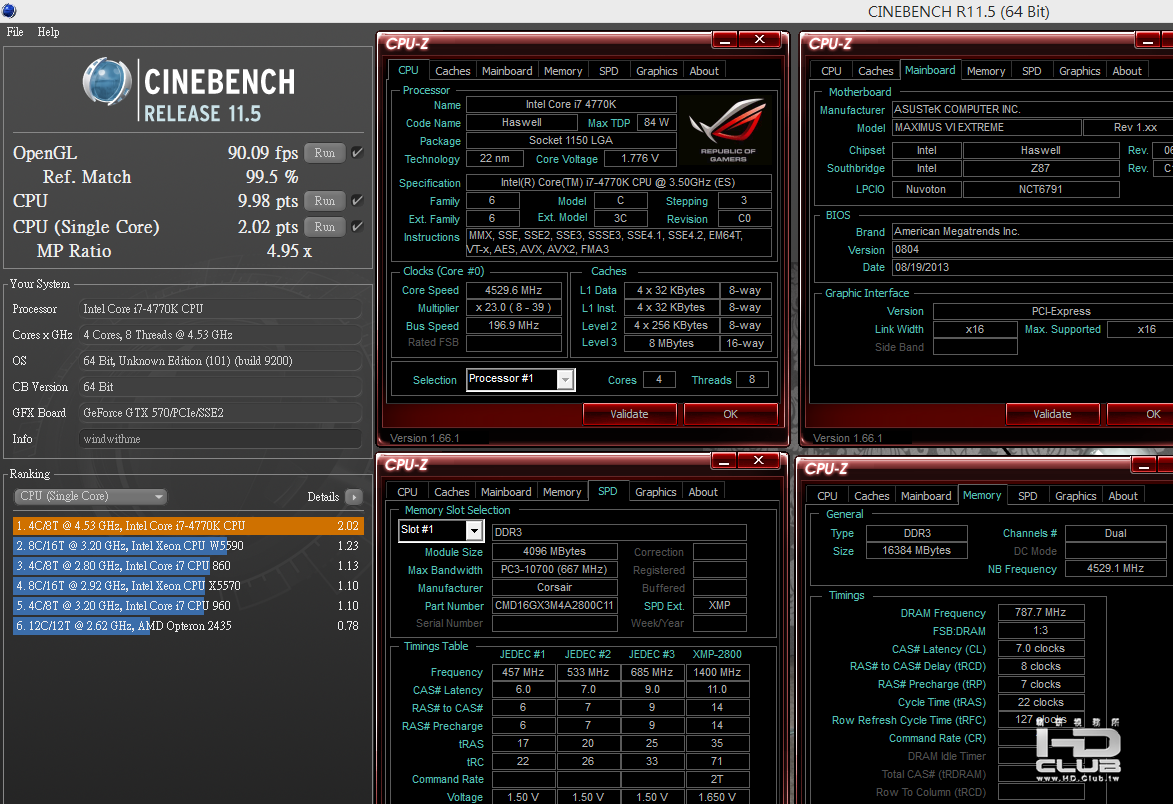1173x804 pixels.
Task: Select CPU tab in CPU-Z SPD window
Action: tap(408, 492)
